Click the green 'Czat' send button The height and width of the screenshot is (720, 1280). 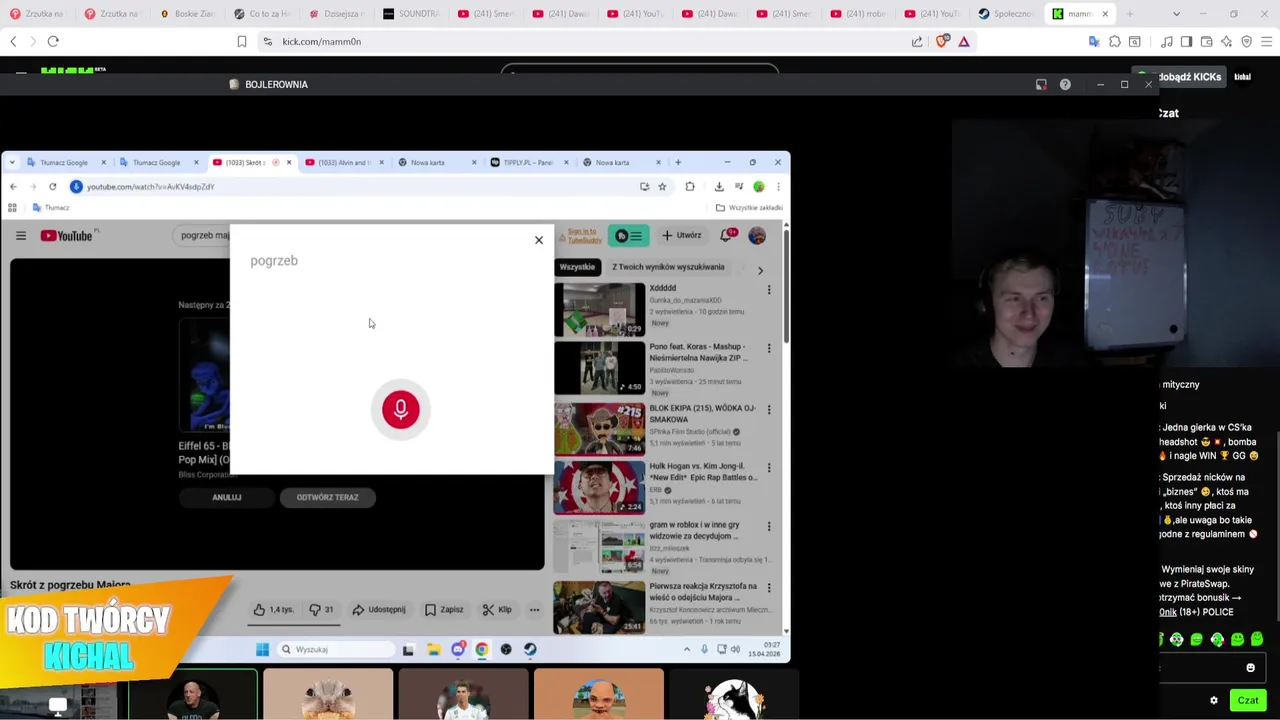(1247, 700)
